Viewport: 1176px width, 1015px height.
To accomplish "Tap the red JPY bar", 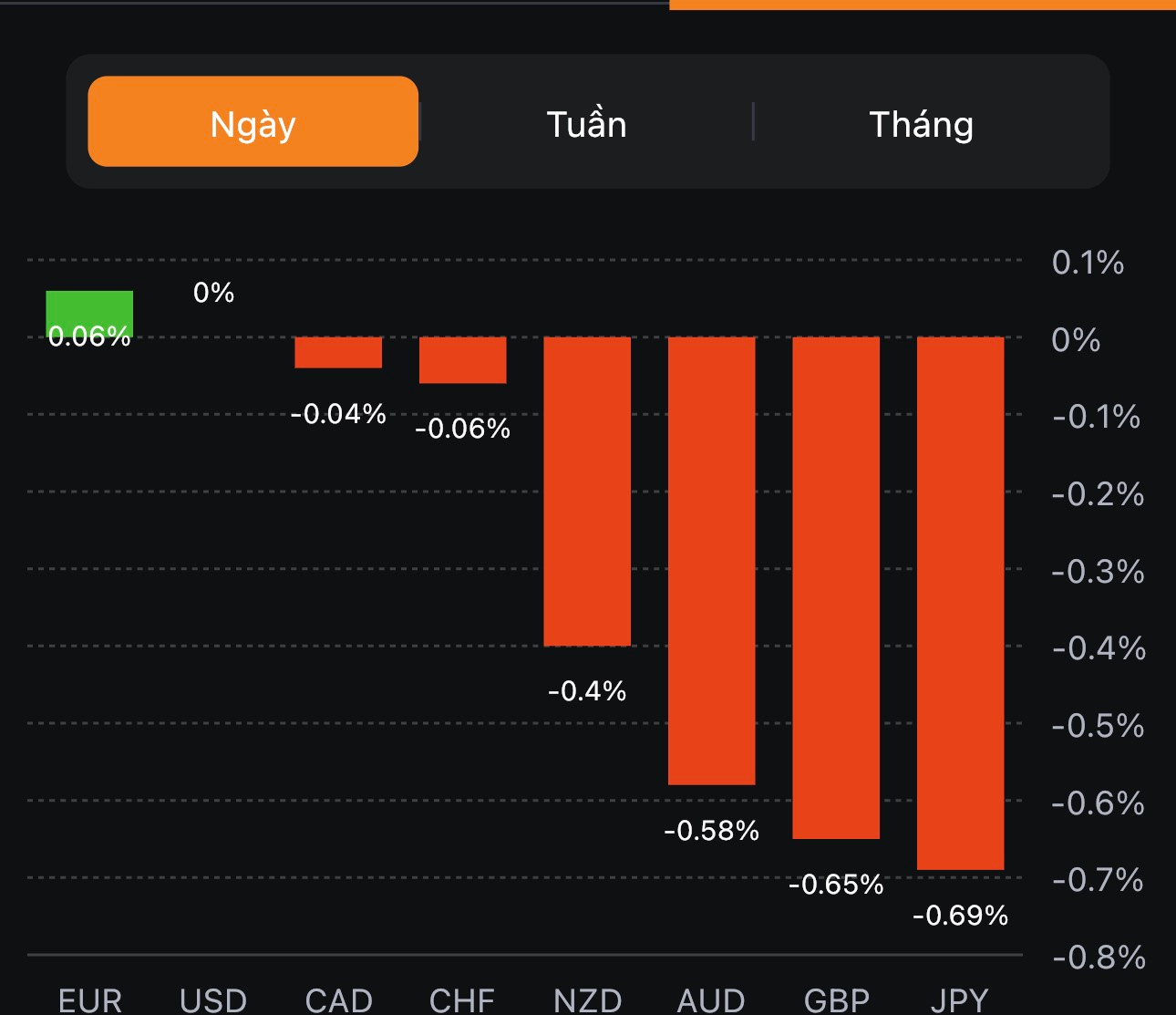I will point(960,603).
